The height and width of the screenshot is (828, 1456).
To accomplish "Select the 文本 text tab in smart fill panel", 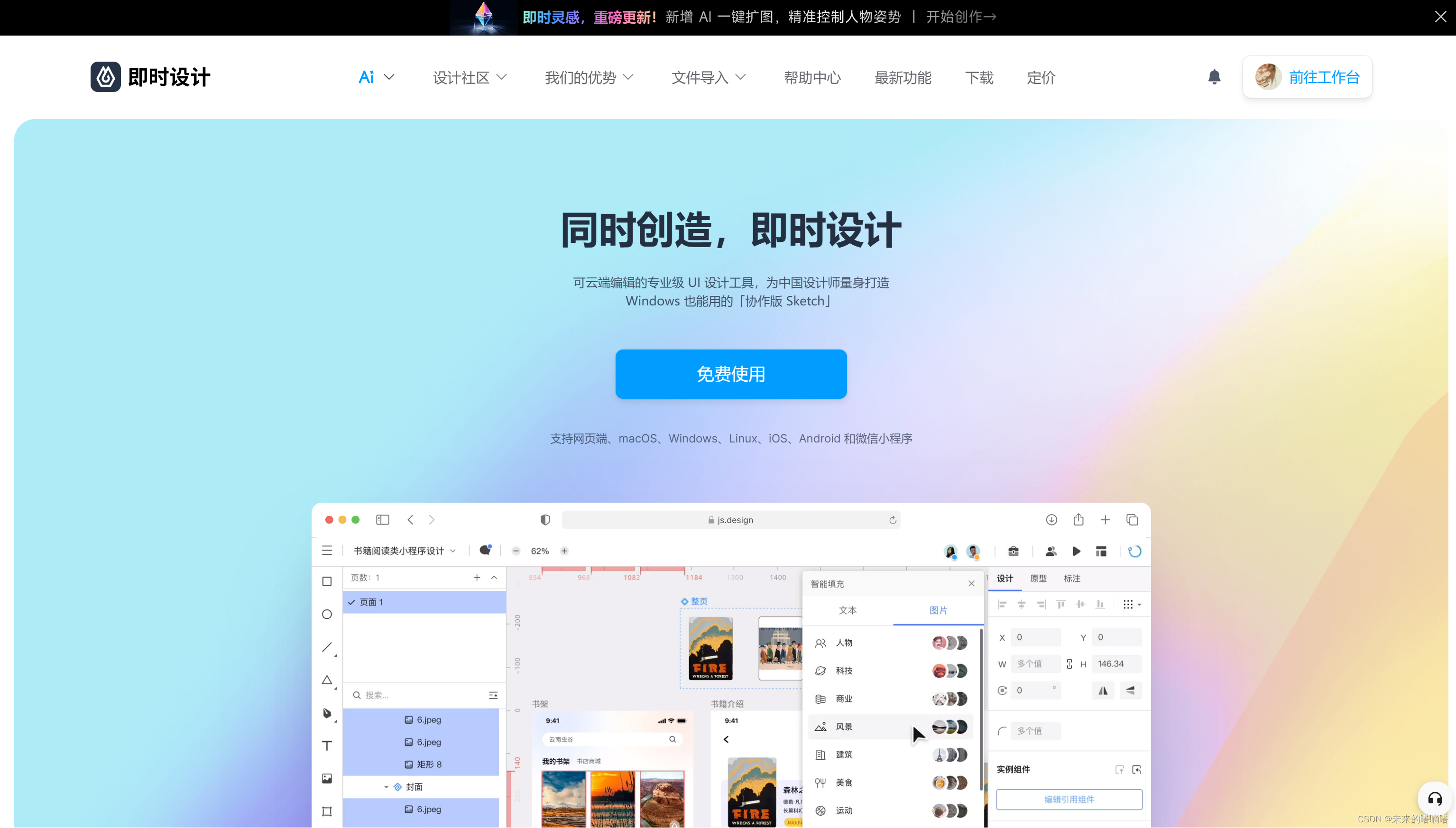I will pos(847,610).
